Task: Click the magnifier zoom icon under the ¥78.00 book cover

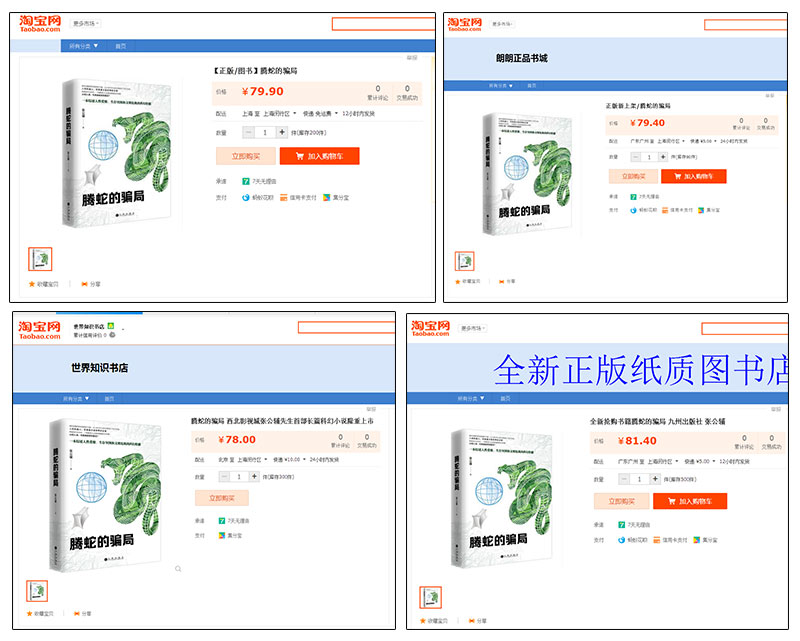Action: click(x=178, y=568)
